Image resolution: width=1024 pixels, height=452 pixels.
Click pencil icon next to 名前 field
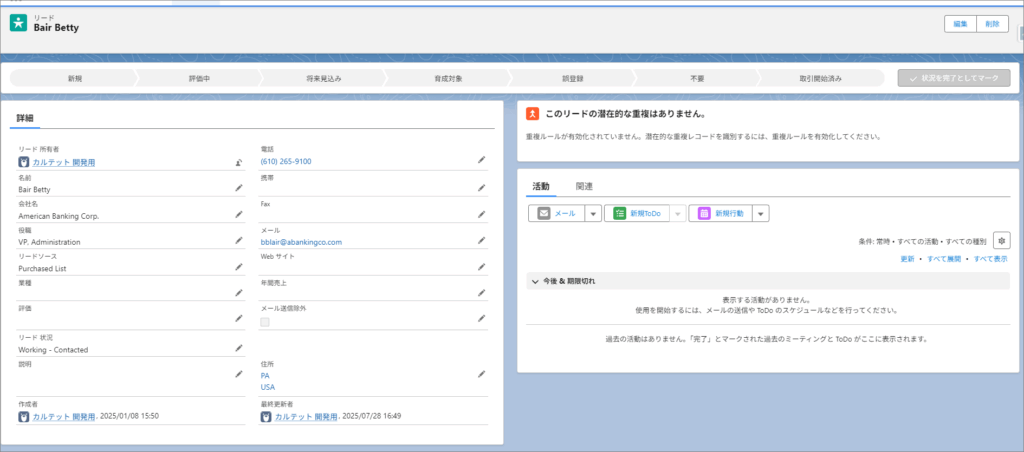[238, 187]
